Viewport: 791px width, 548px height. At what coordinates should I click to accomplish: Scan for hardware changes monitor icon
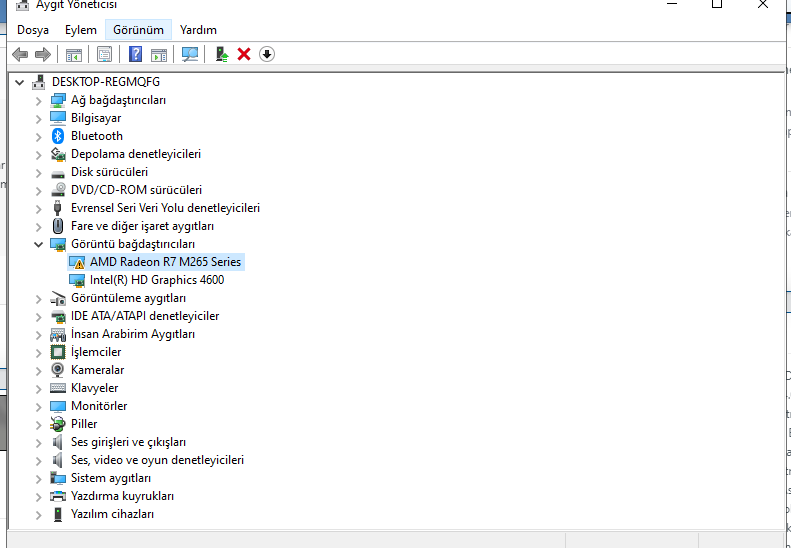tap(190, 54)
